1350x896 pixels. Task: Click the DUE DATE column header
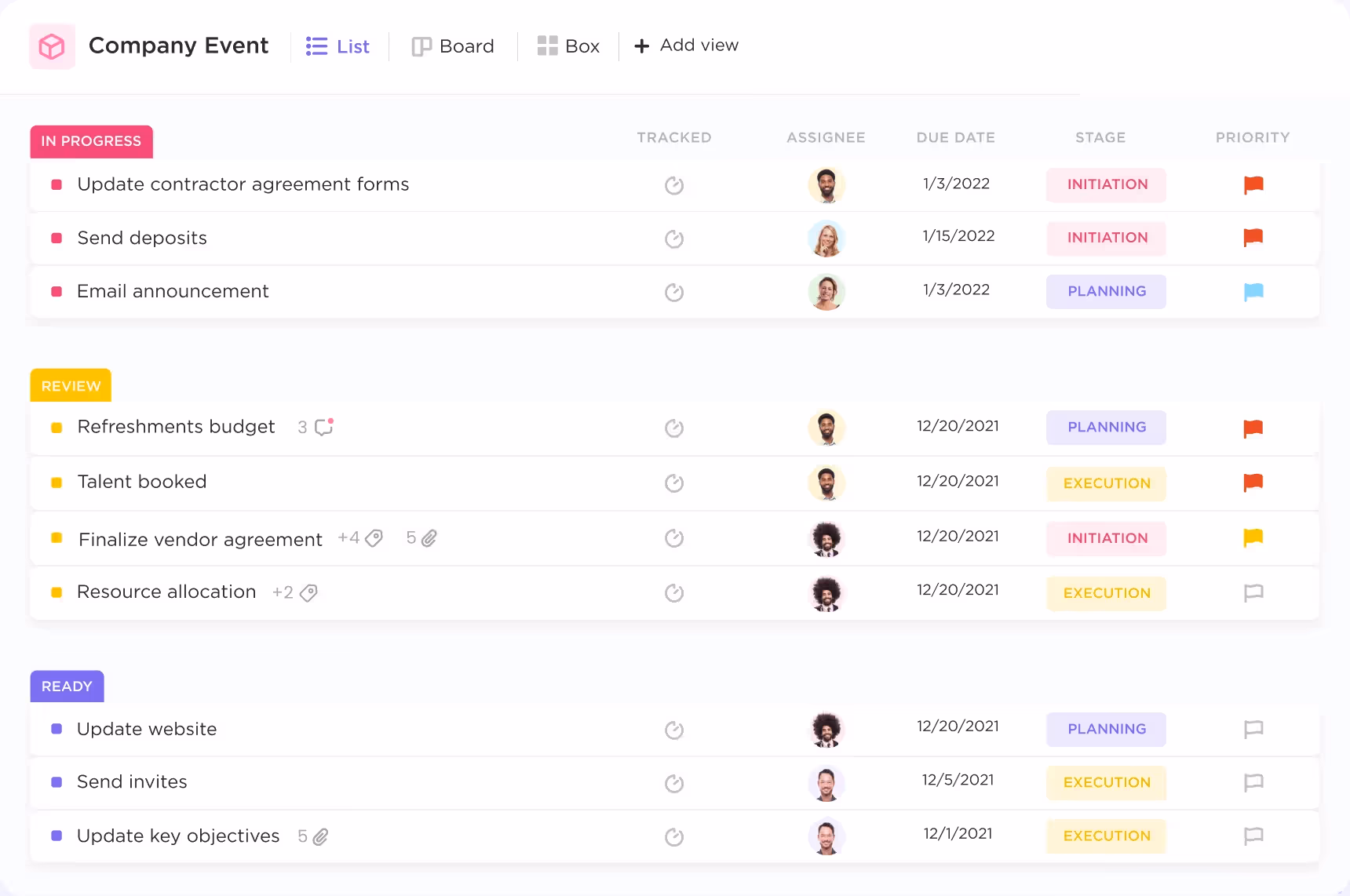956,137
